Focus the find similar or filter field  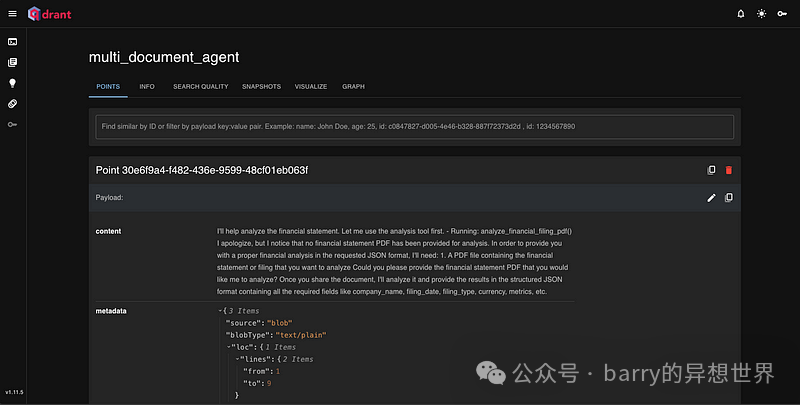[414, 126]
